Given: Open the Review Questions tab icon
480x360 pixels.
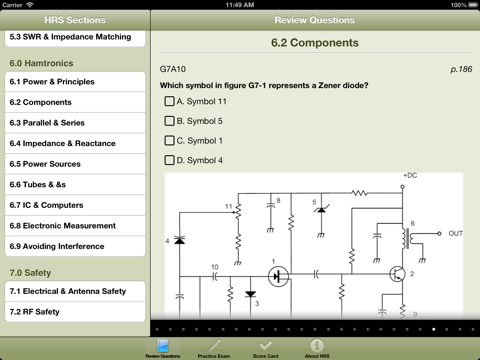Looking at the screenshot, I should click(x=163, y=346).
